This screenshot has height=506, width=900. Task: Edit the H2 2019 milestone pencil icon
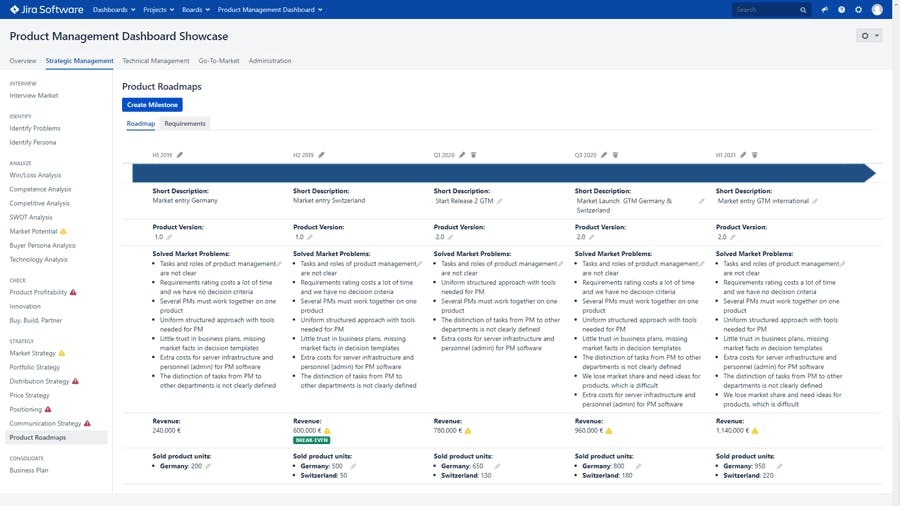(321, 155)
